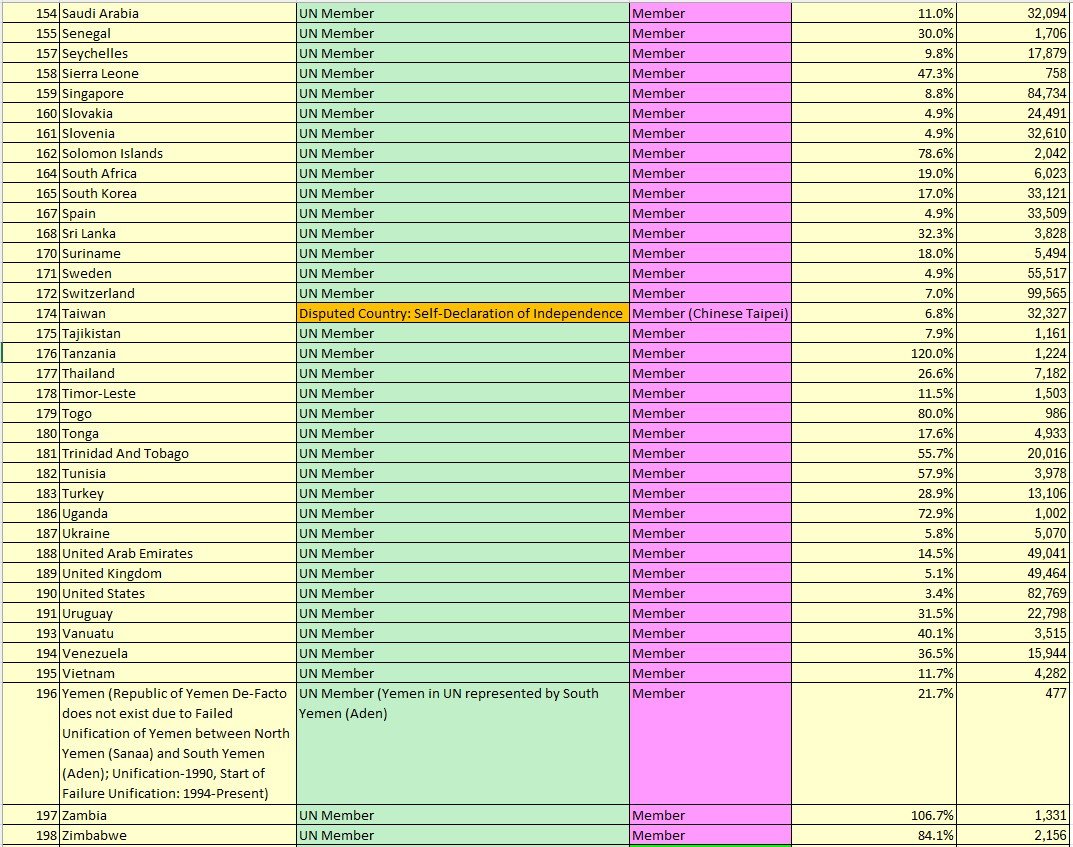Select South Korea's 33,121 value

click(x=1013, y=193)
